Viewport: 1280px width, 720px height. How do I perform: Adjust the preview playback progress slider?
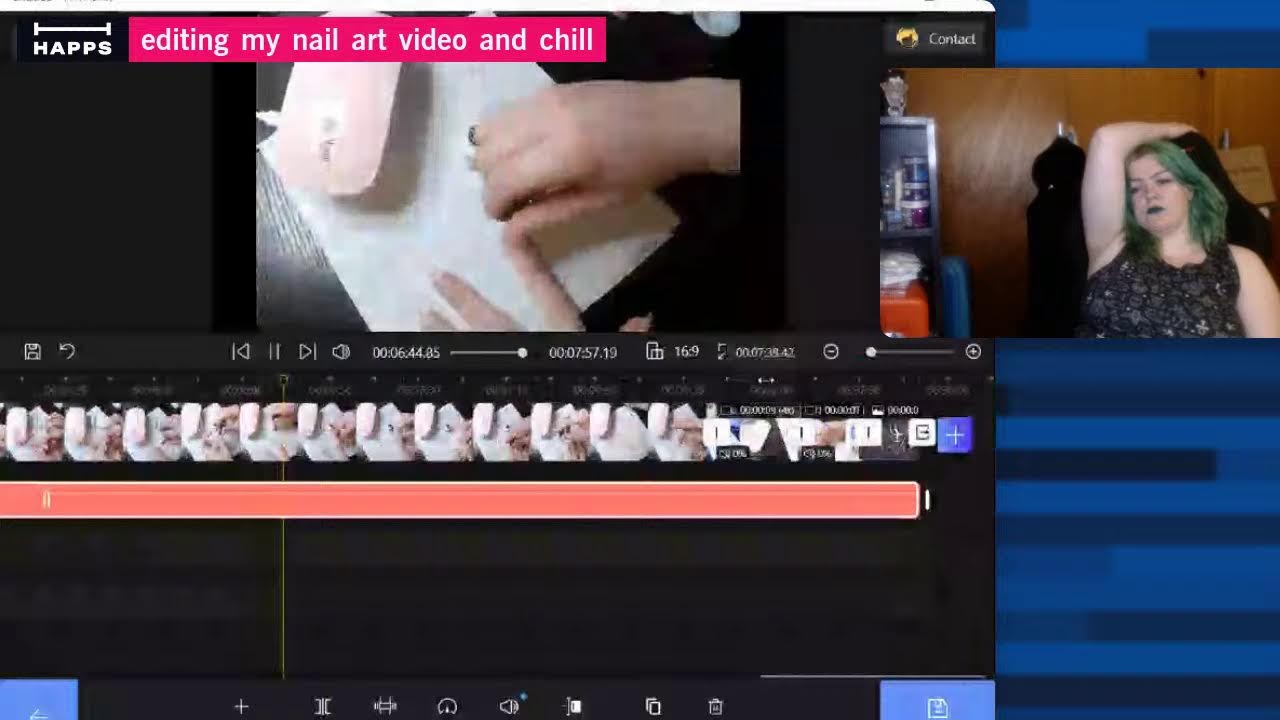pyautogui.click(x=488, y=353)
